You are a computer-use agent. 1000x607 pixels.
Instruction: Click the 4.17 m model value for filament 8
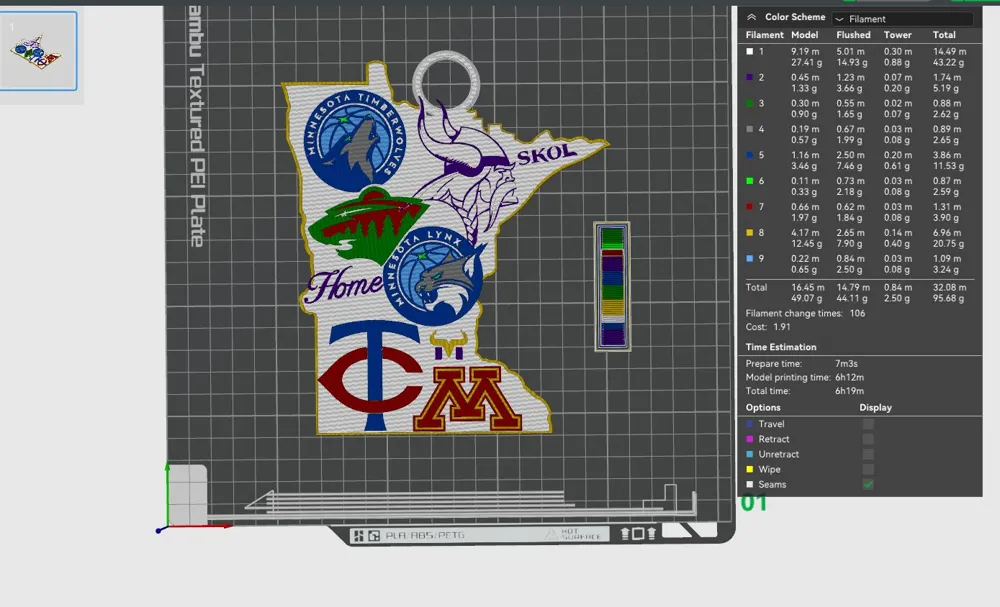805,233
